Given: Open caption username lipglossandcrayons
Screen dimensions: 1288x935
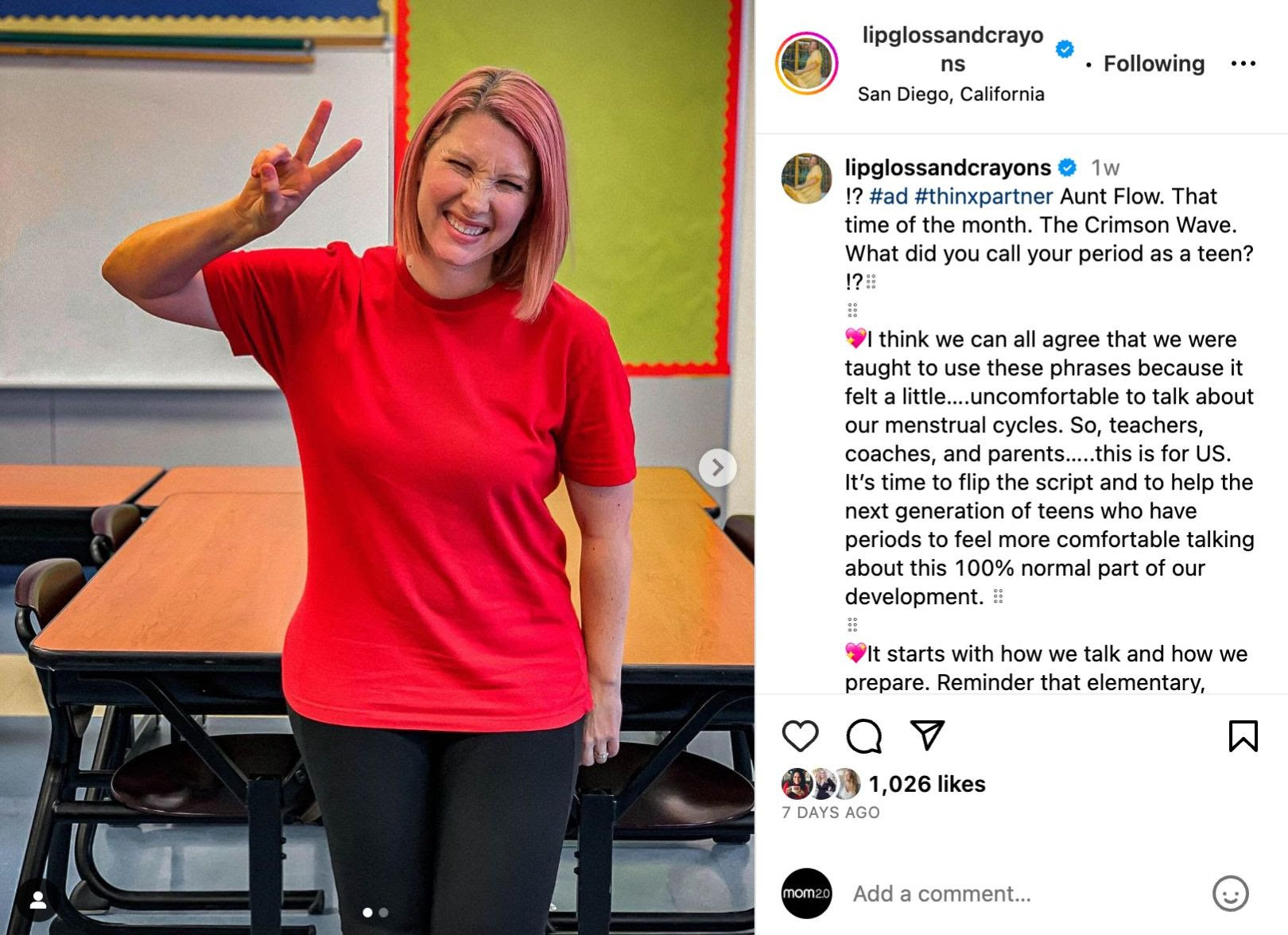Looking at the screenshot, I should pyautogui.click(x=948, y=168).
